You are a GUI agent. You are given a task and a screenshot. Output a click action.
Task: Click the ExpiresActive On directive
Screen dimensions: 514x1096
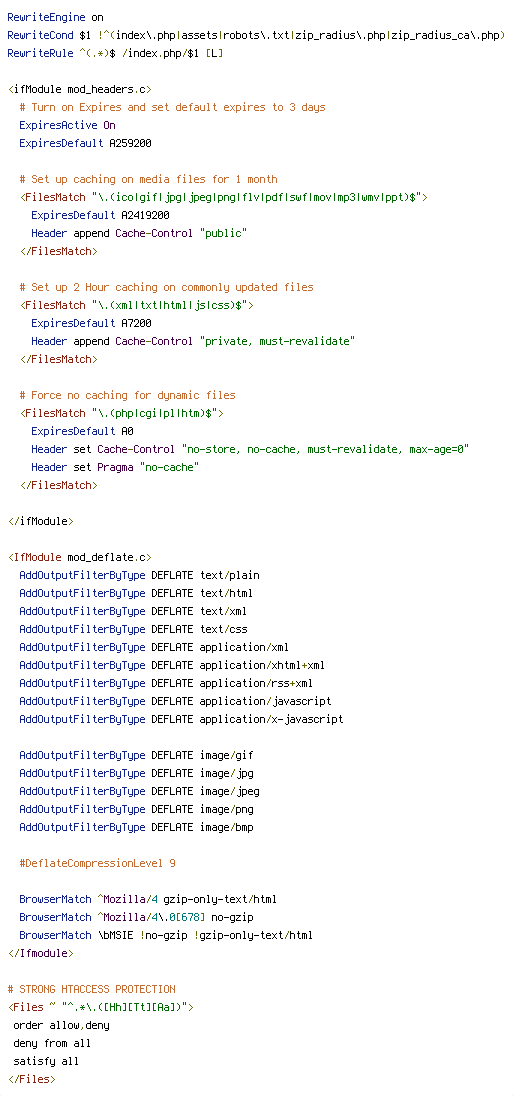tap(68, 125)
